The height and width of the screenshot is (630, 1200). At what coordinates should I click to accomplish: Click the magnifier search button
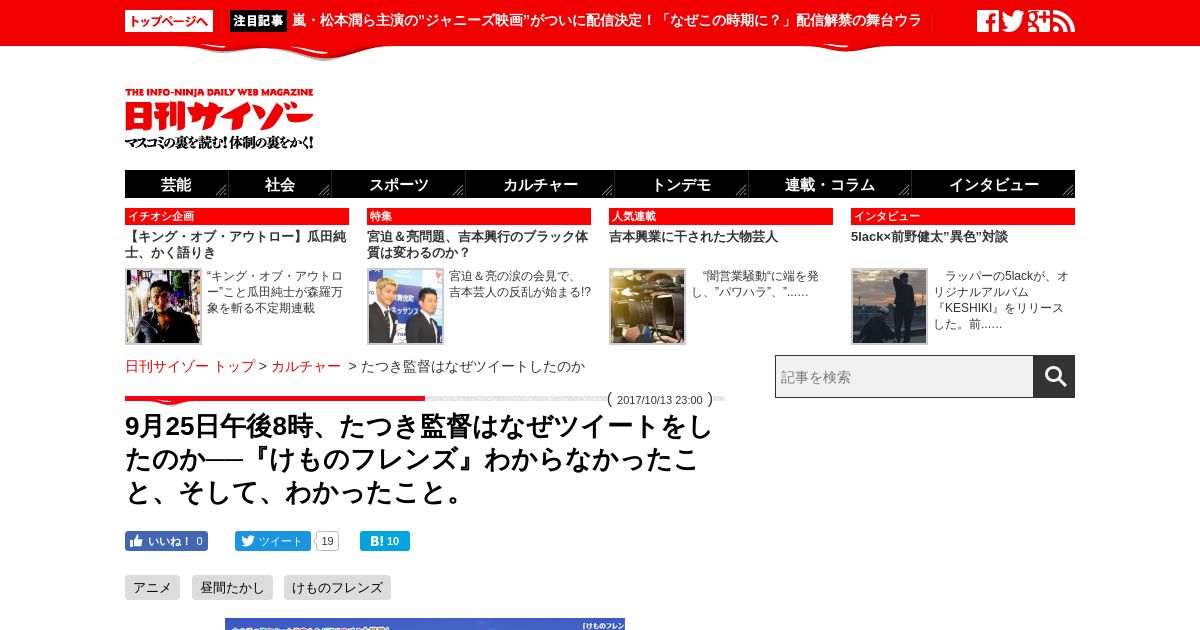(x=1054, y=376)
